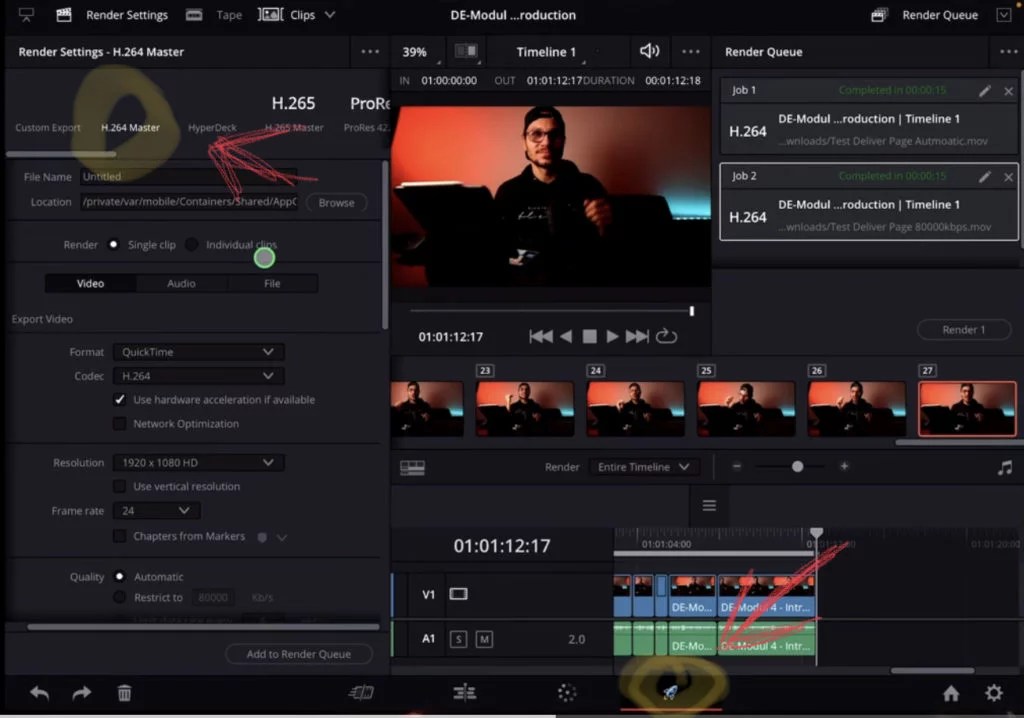Open the Deliver page rocket icon

[x=670, y=692]
